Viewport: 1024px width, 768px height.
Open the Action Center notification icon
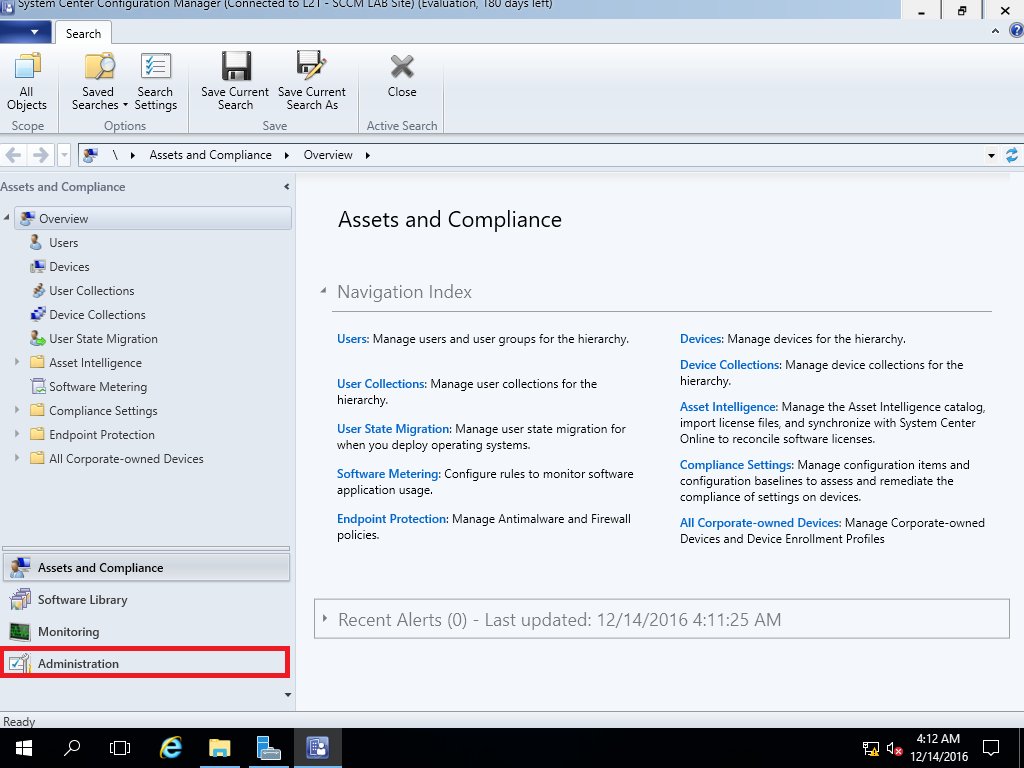click(x=991, y=748)
